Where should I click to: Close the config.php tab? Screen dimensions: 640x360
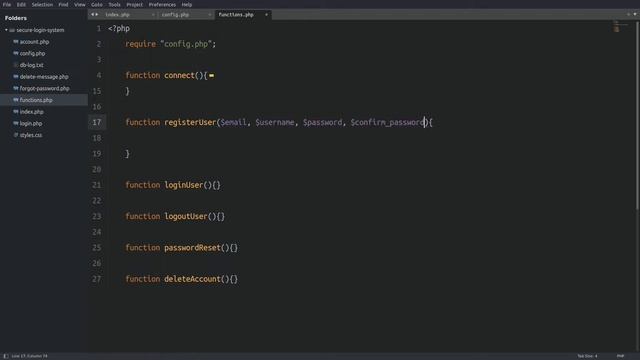(209, 15)
